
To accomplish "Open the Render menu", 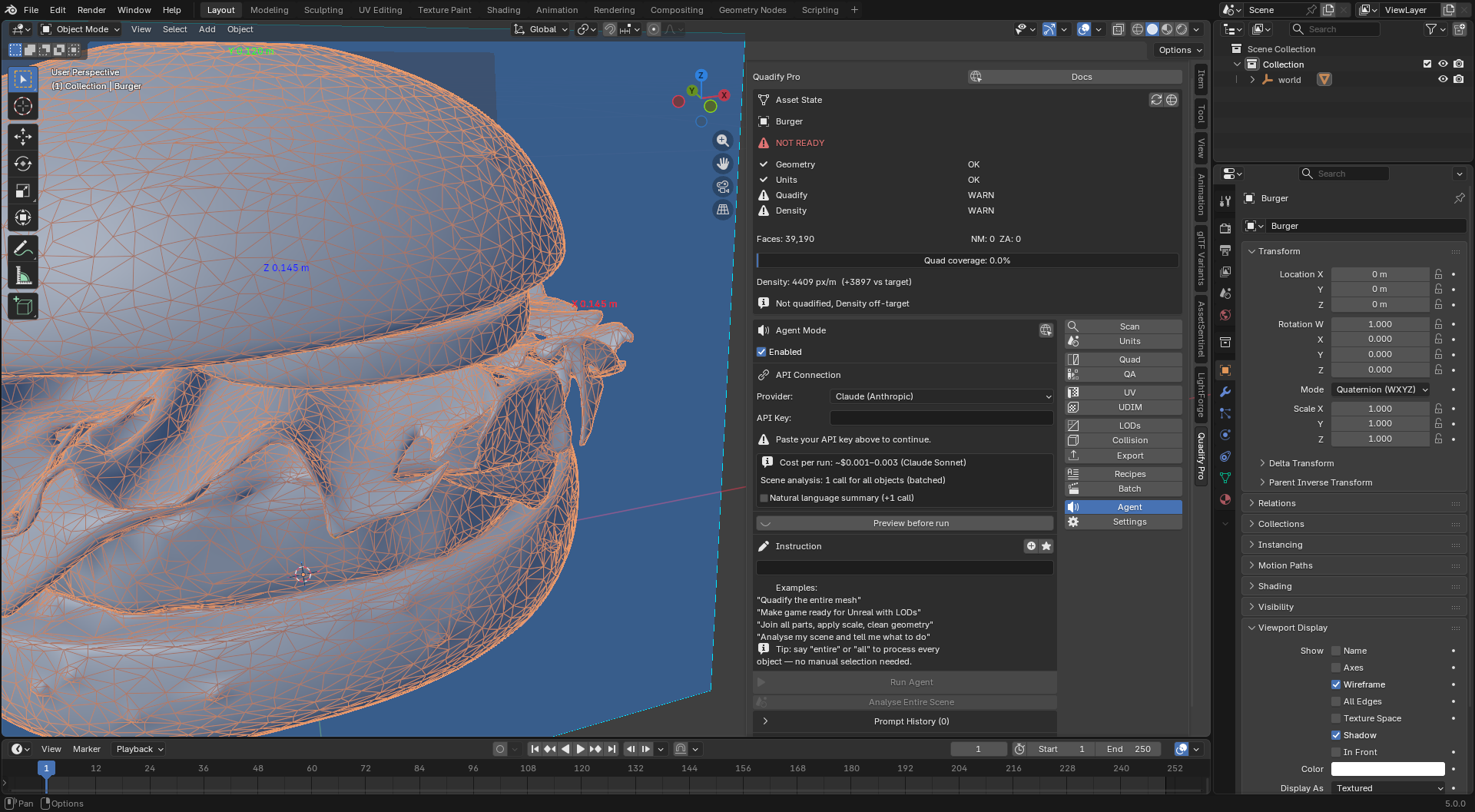I will pyautogui.click(x=91, y=10).
